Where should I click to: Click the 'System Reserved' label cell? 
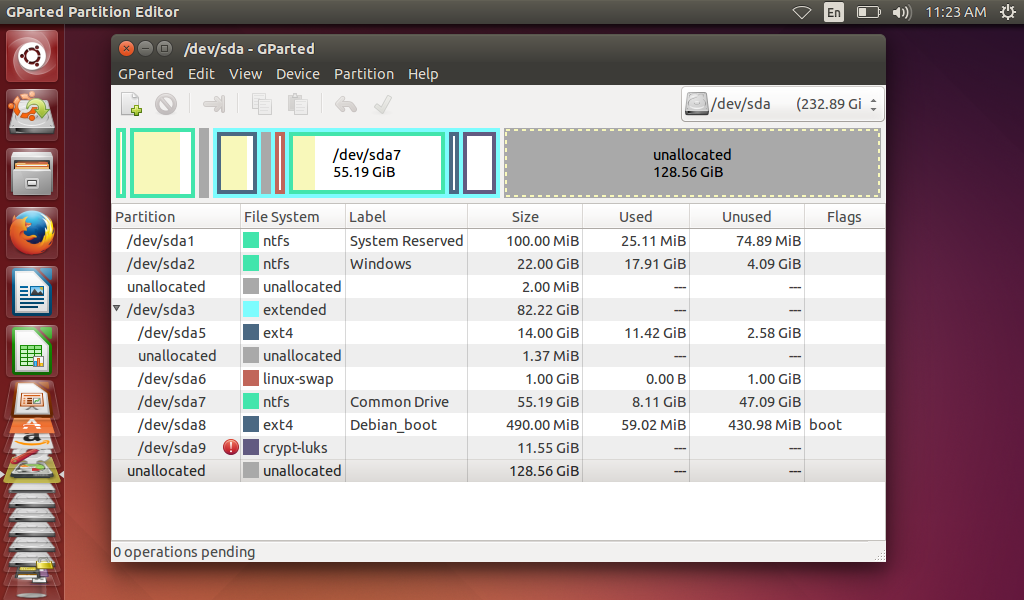click(406, 241)
